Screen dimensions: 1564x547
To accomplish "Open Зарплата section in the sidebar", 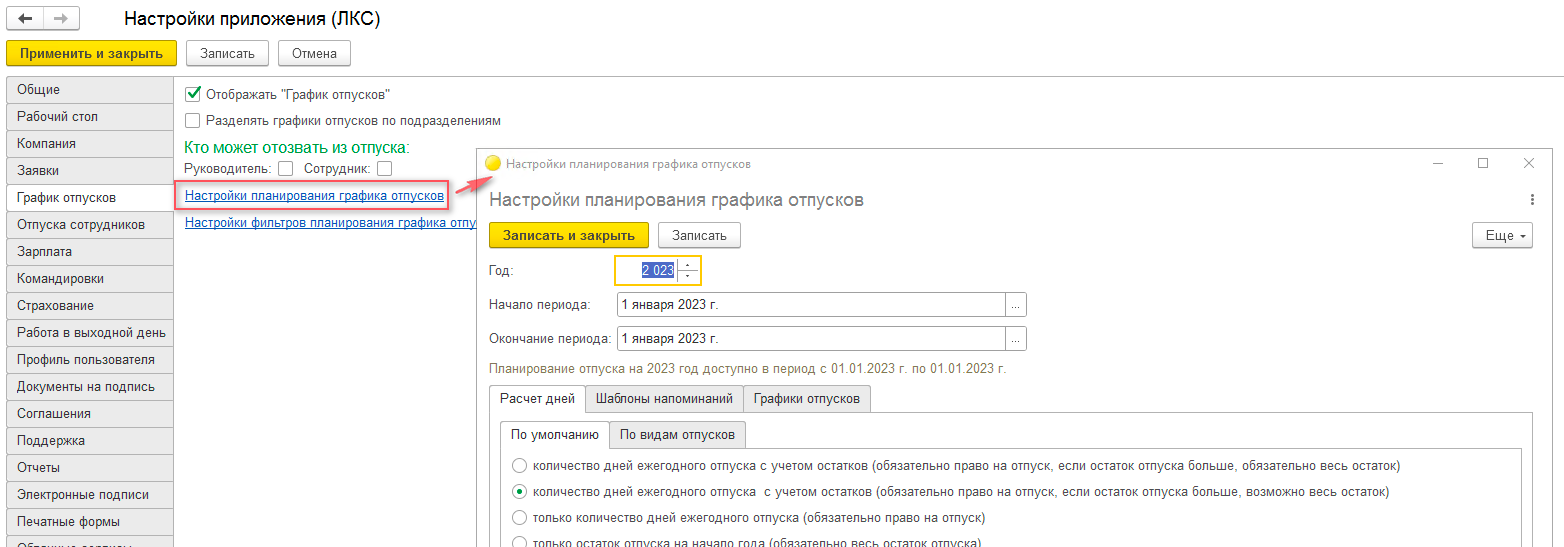I will click(90, 252).
